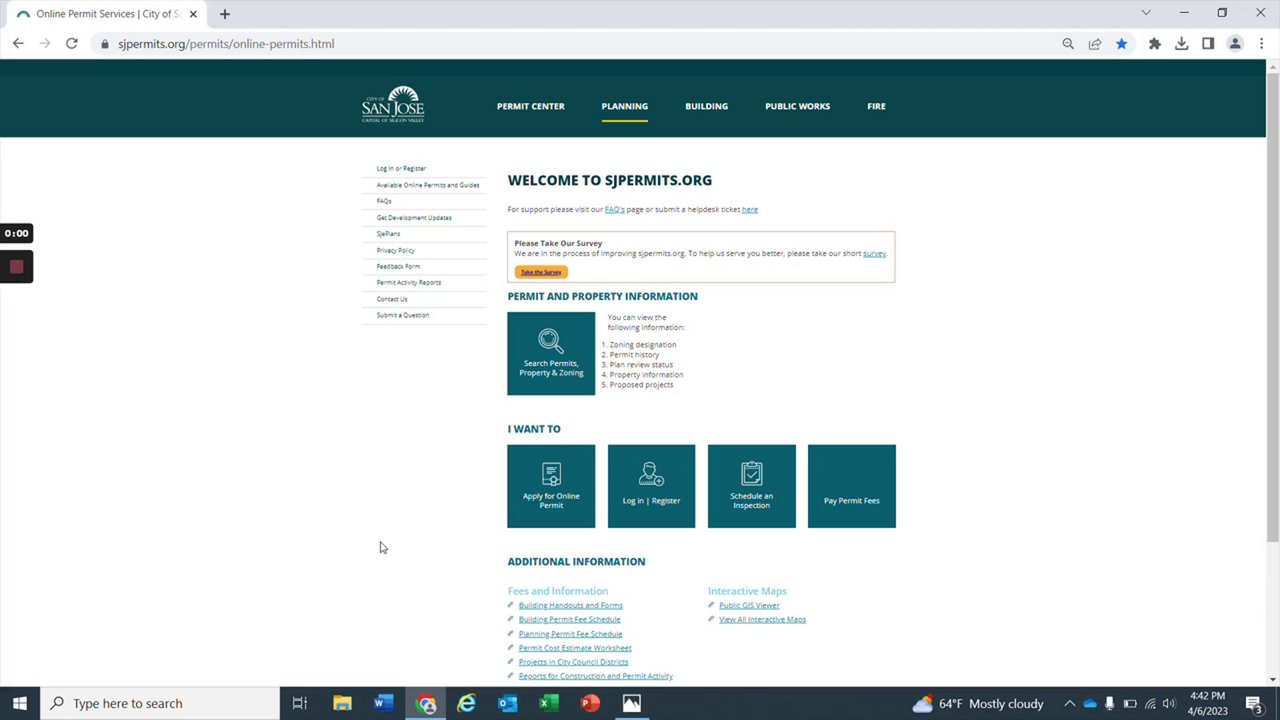1280x720 pixels.
Task: Open the 'survey' inline link
Action: point(874,253)
